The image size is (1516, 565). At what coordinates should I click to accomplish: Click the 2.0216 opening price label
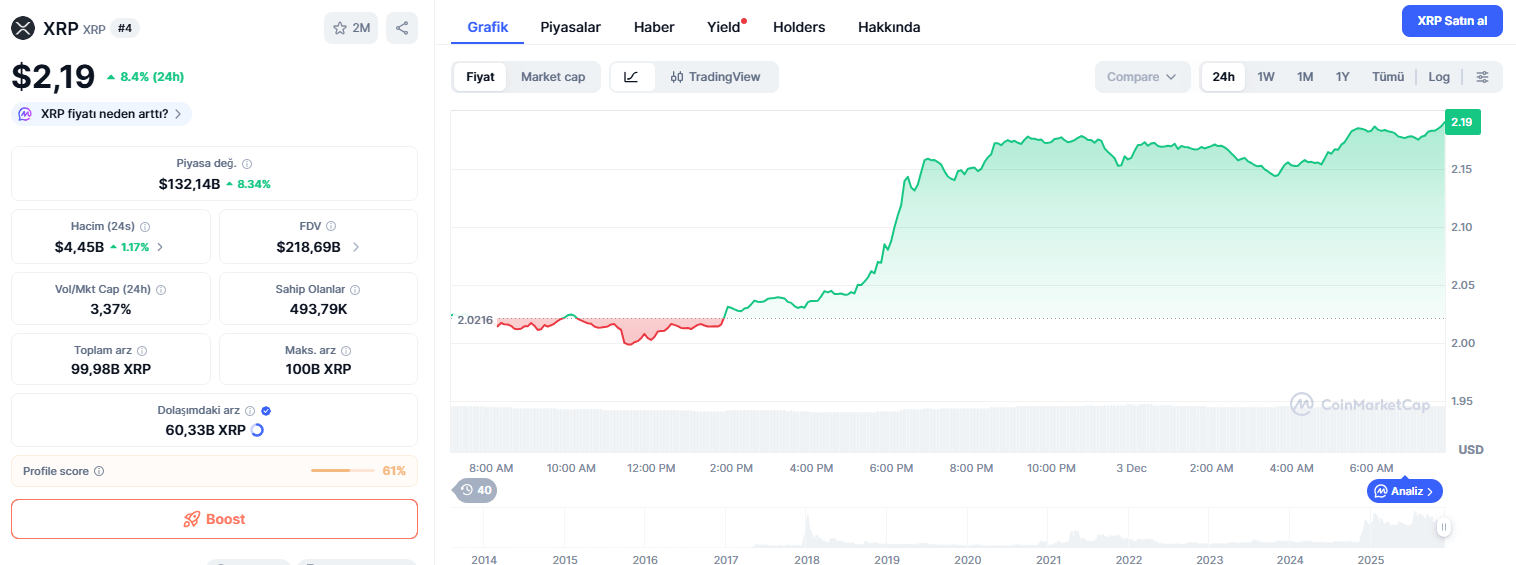click(x=475, y=320)
